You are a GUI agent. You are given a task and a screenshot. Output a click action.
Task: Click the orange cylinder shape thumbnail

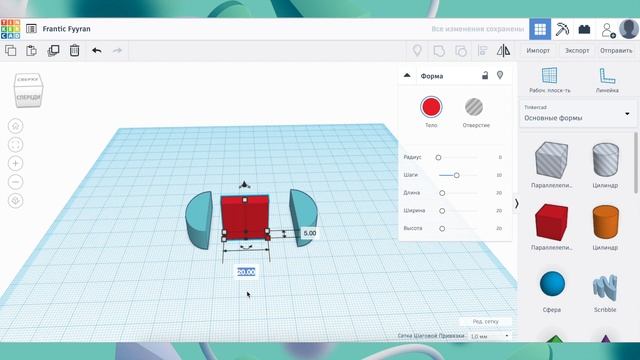point(605,222)
